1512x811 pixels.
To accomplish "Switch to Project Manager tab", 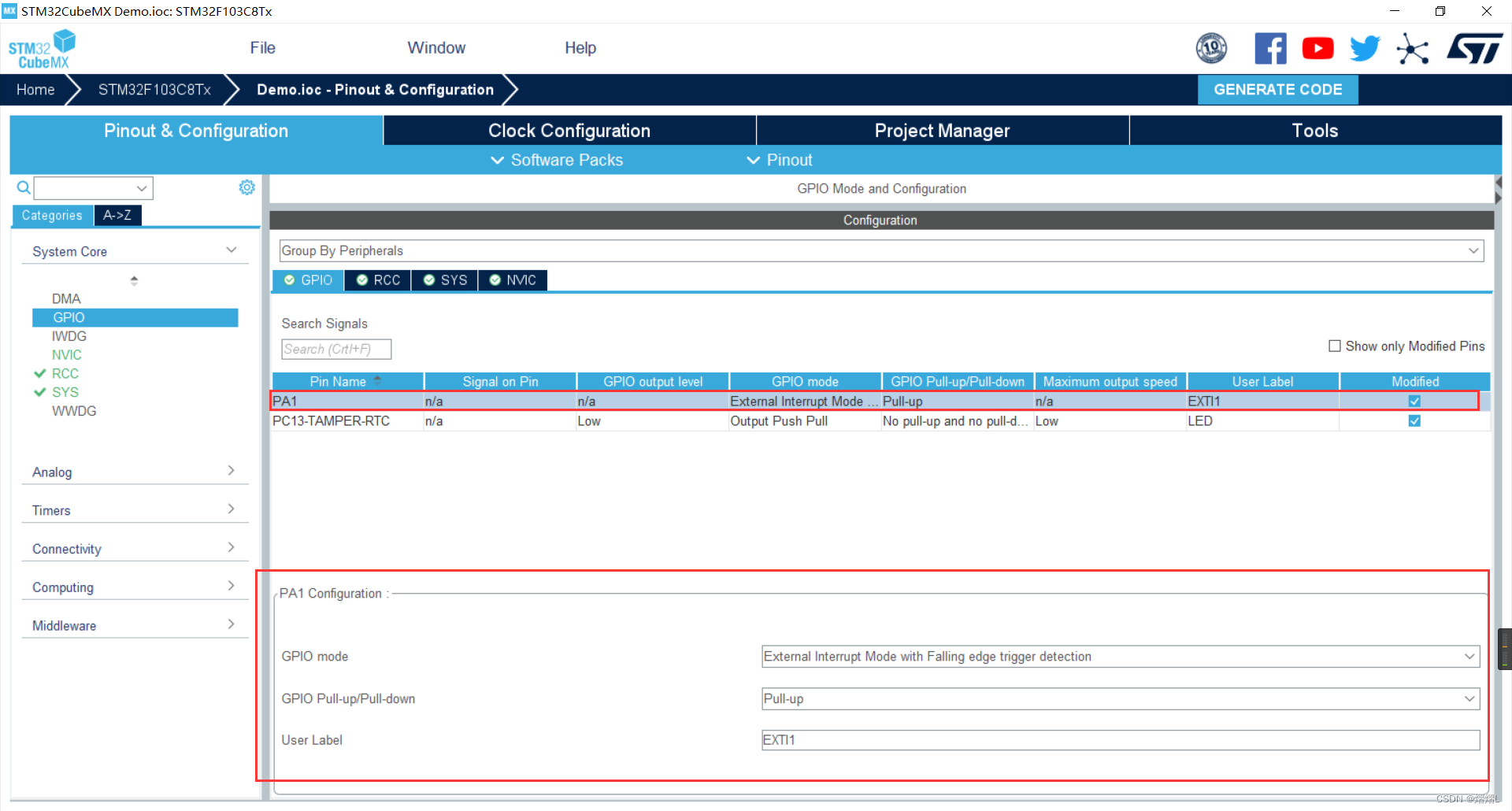I will pyautogui.click(x=943, y=131).
